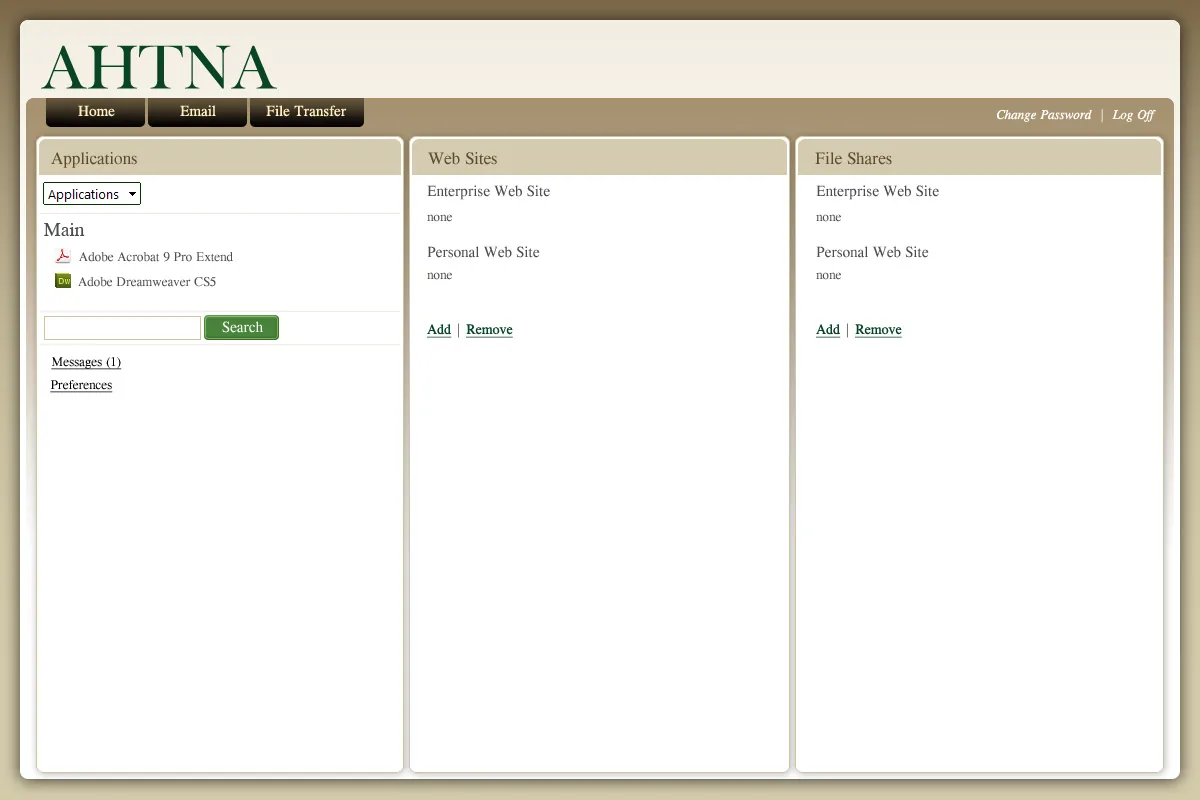Click Personal Web Site in File Shares panel
This screenshot has height=800, width=1200.
tap(872, 252)
